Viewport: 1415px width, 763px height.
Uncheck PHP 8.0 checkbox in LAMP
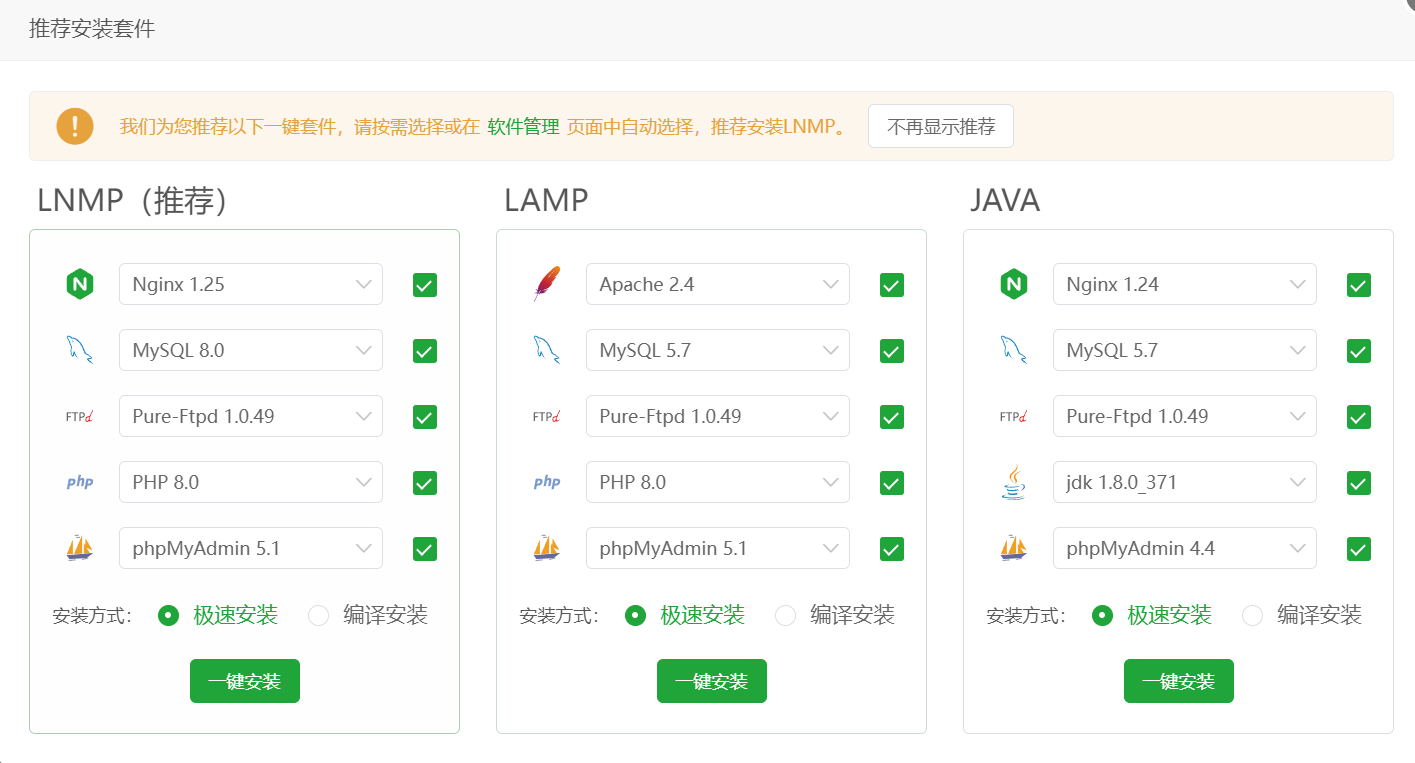tap(892, 483)
